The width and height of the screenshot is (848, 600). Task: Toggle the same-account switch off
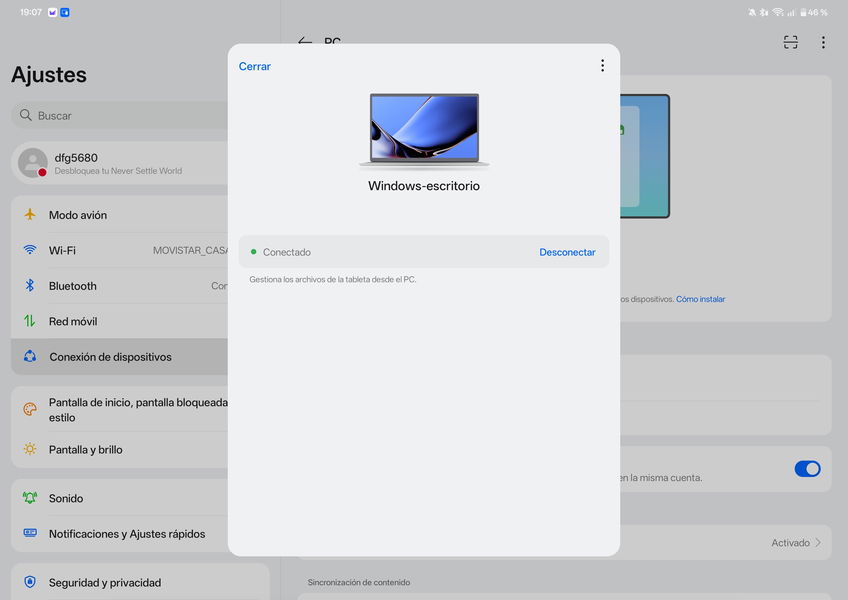807,469
